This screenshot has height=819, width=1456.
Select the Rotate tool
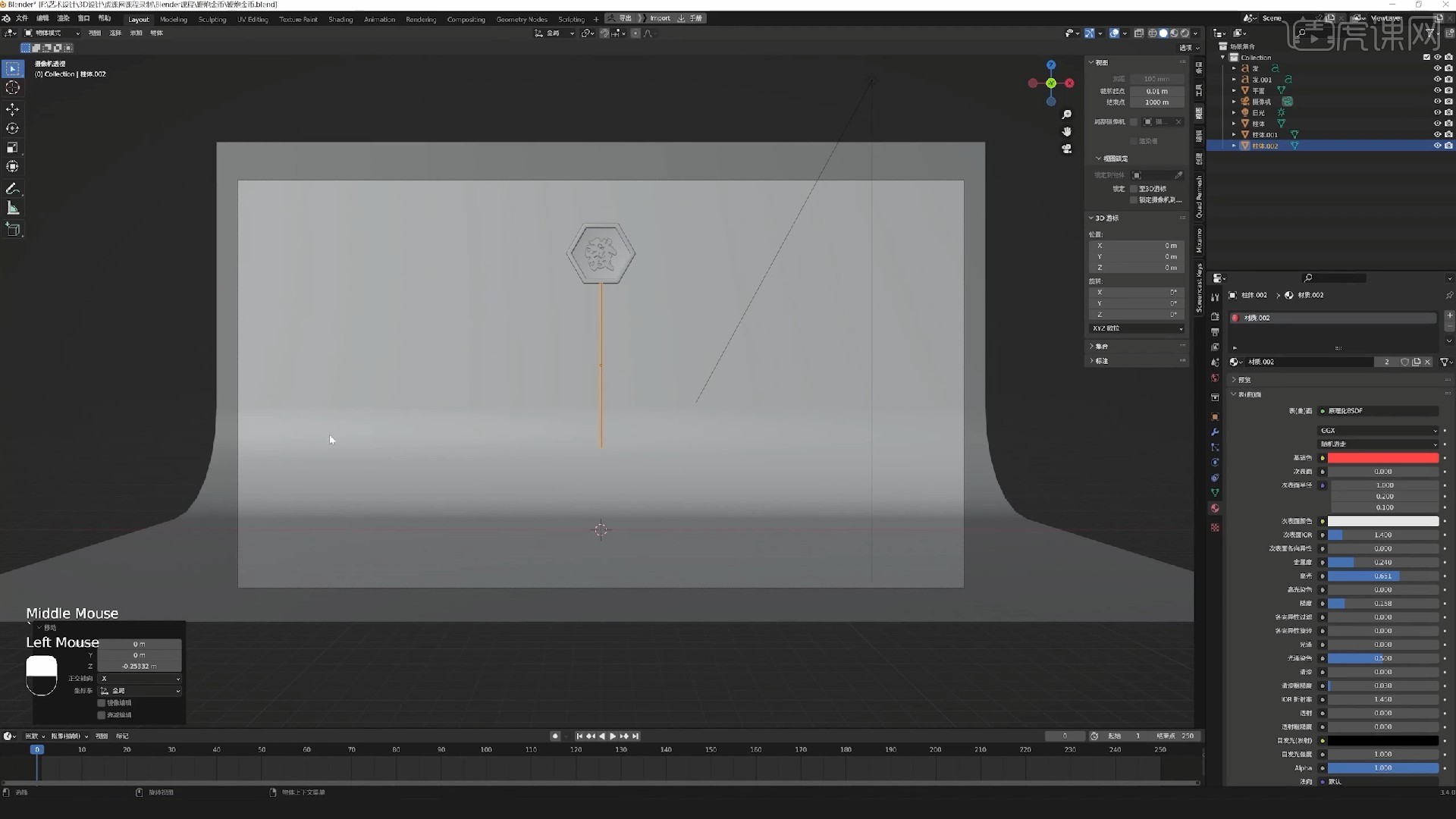click(13, 129)
